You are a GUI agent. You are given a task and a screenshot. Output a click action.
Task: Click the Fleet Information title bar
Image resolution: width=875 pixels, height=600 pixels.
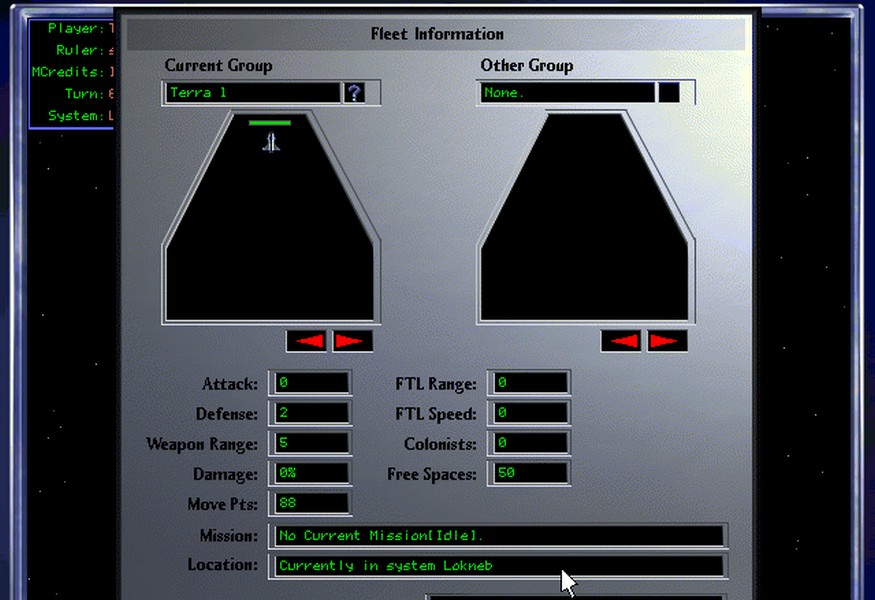click(437, 34)
